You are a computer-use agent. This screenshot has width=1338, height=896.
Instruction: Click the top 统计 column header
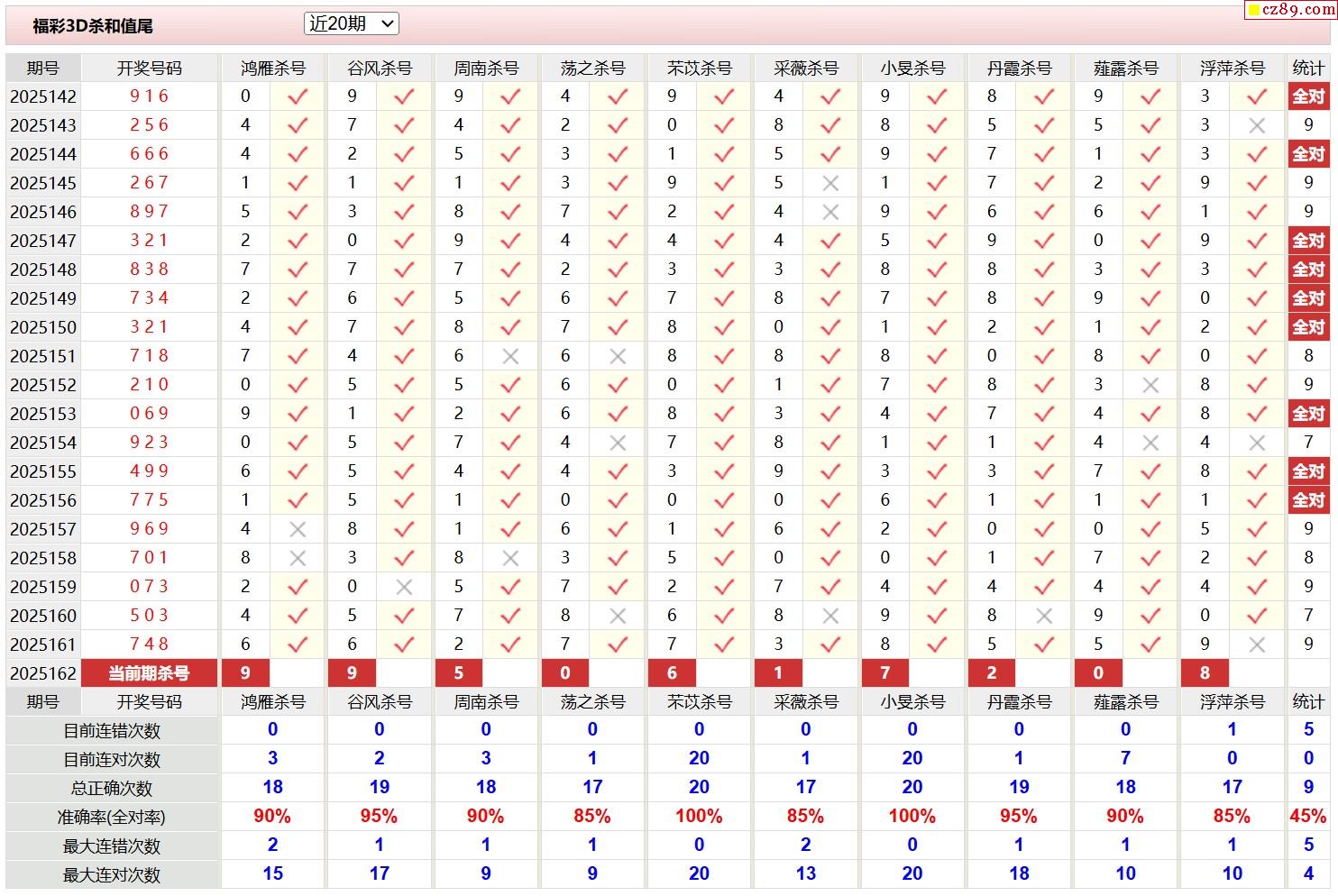[1308, 68]
